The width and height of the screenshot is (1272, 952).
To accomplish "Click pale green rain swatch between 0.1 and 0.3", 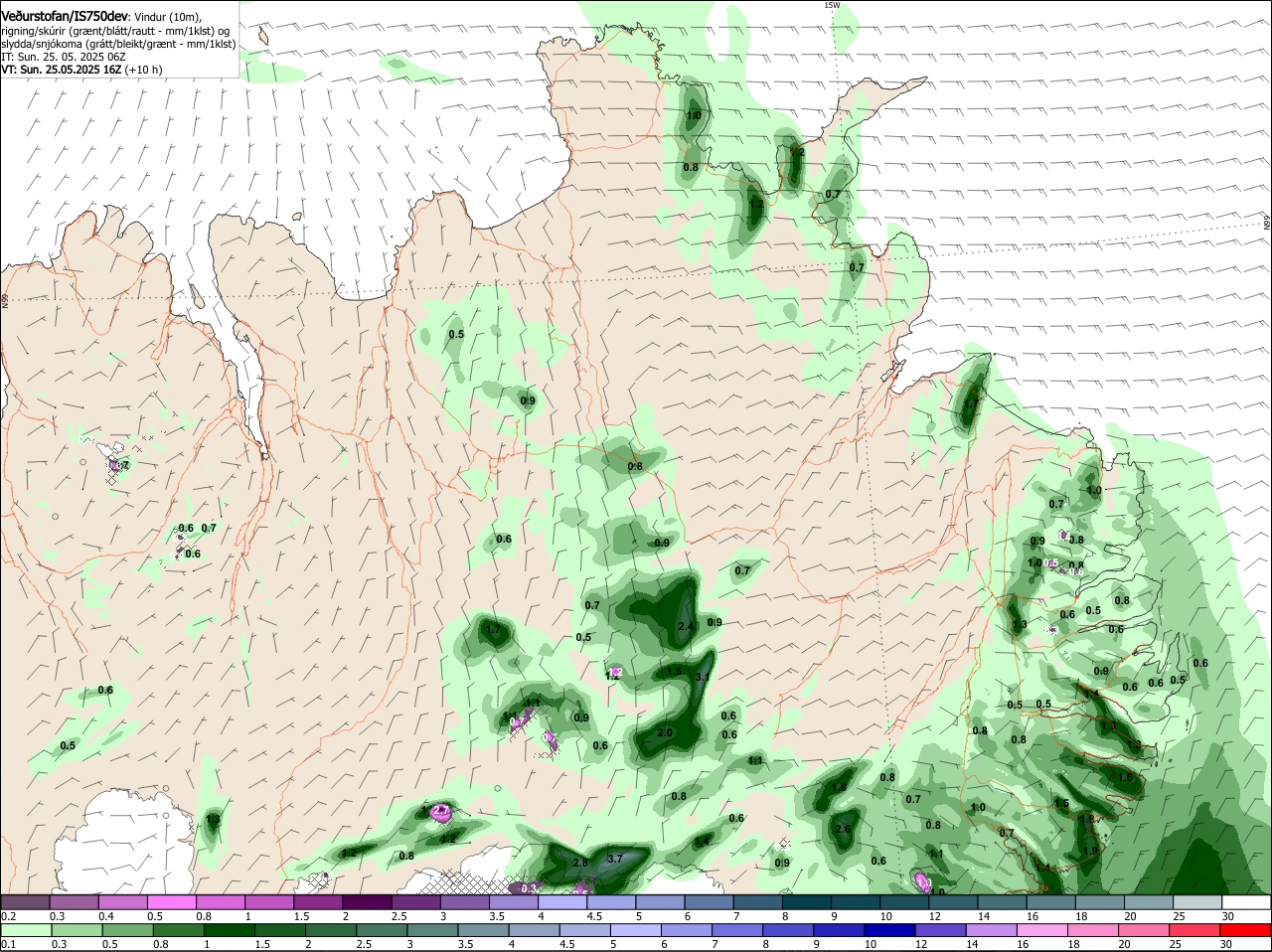I will tap(25, 930).
